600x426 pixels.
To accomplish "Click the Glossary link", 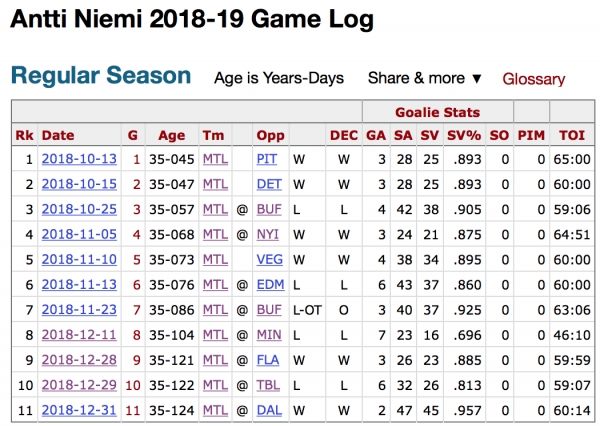I will click(533, 79).
